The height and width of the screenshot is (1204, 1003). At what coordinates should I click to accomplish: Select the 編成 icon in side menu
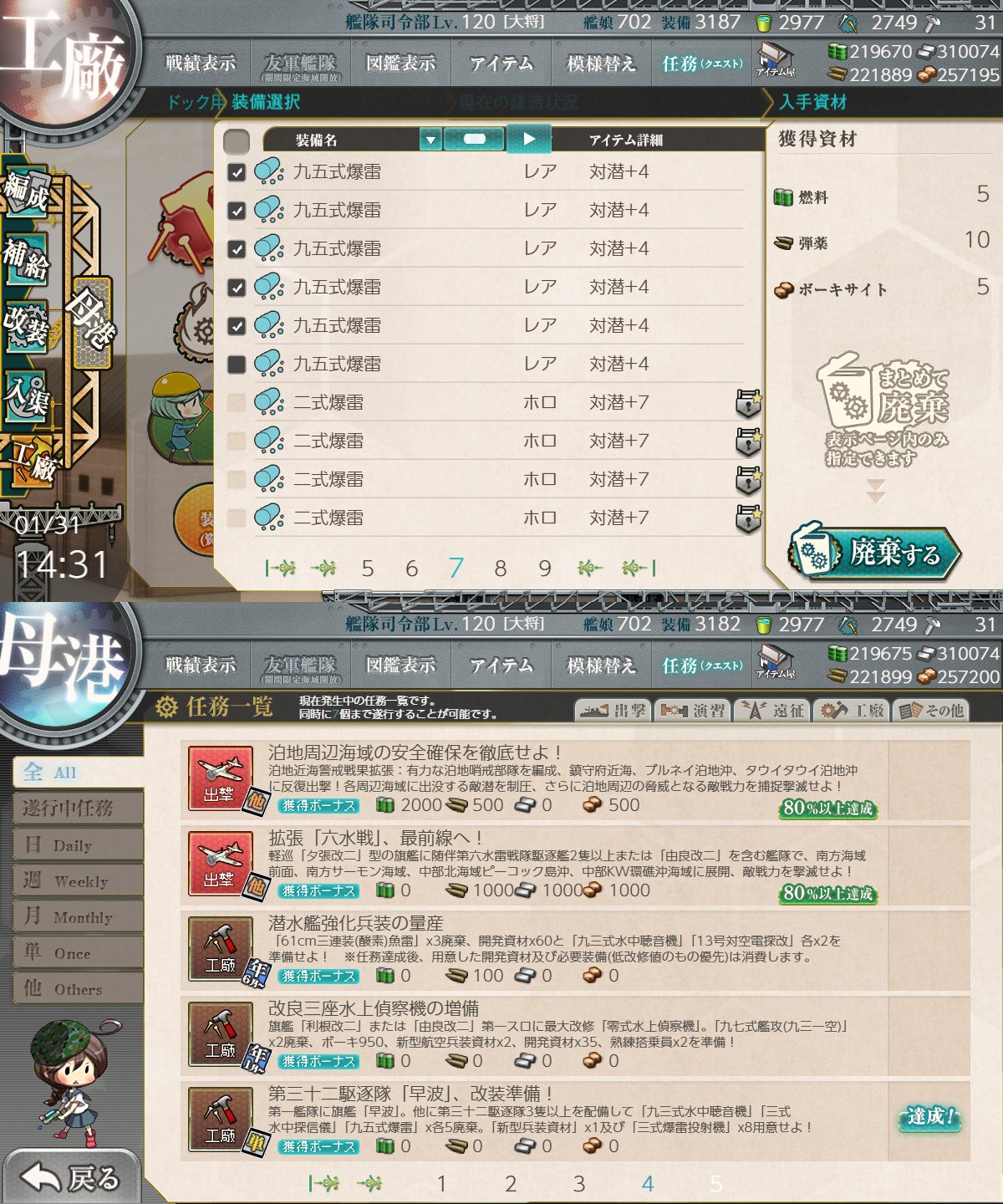(27, 194)
